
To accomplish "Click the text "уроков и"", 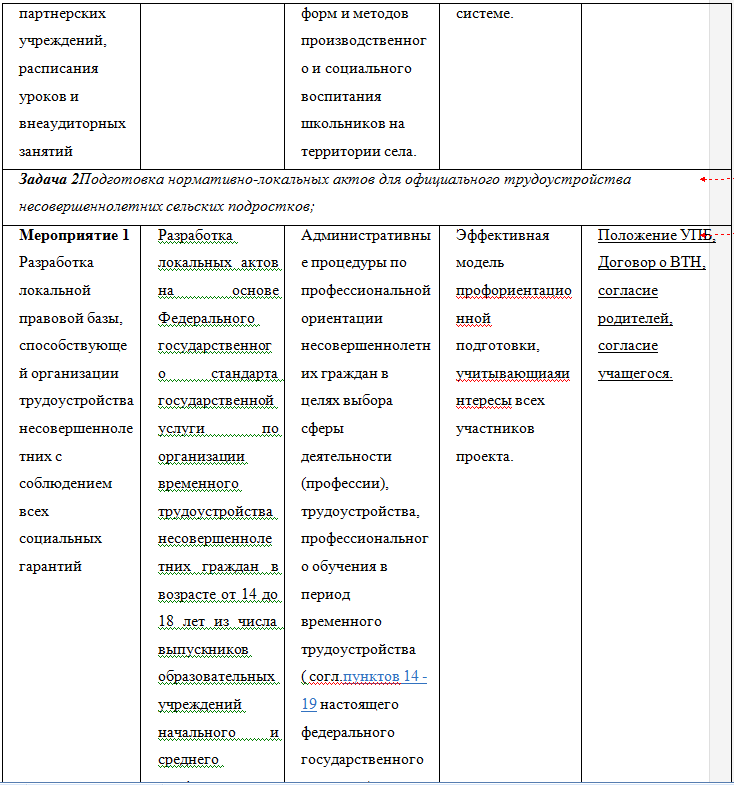I will [x=49, y=97].
